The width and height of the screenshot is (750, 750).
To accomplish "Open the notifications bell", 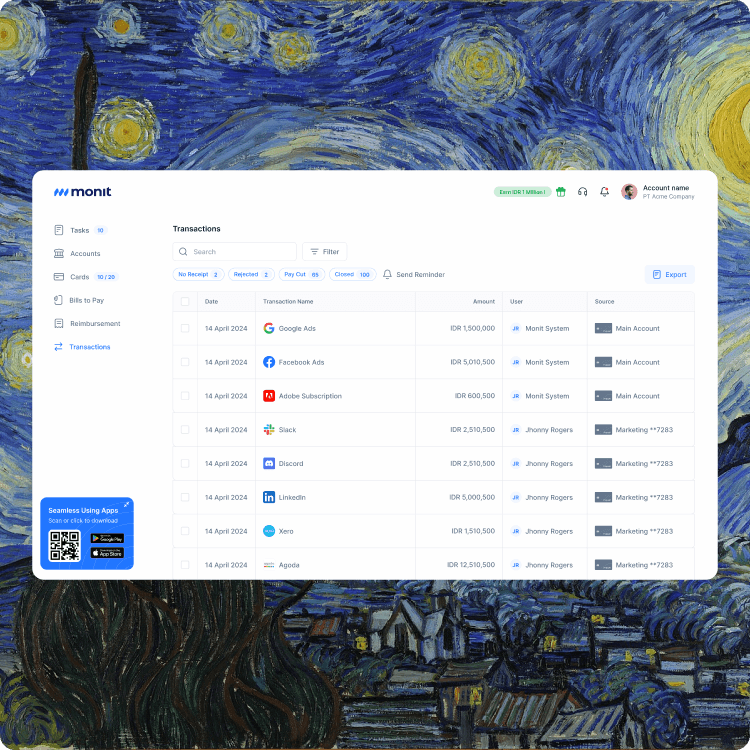I will click(x=604, y=192).
